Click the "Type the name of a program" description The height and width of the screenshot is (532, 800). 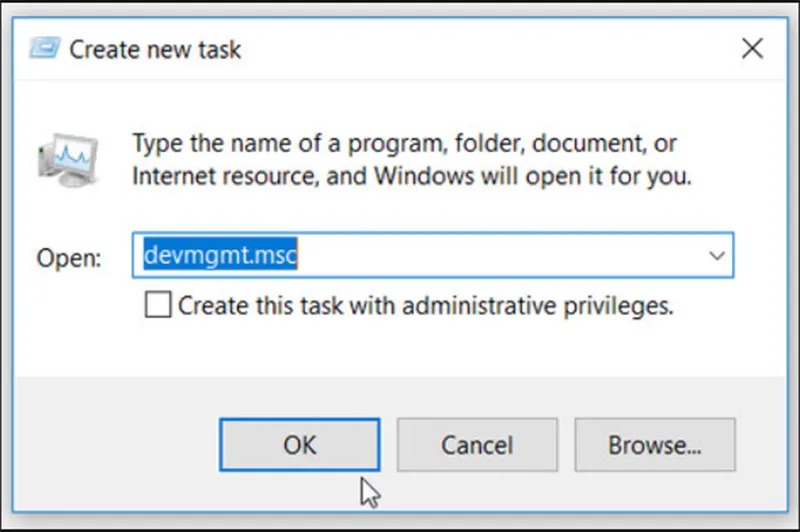point(404,142)
